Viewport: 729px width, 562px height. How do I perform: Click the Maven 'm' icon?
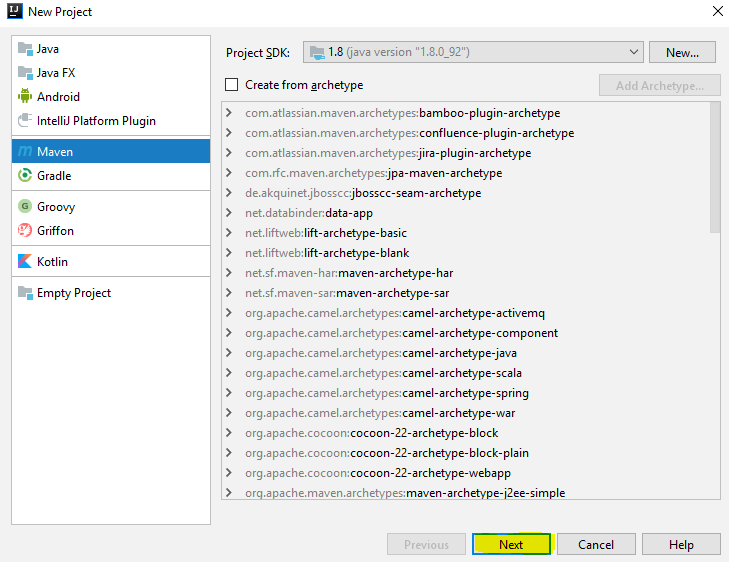click(25, 151)
